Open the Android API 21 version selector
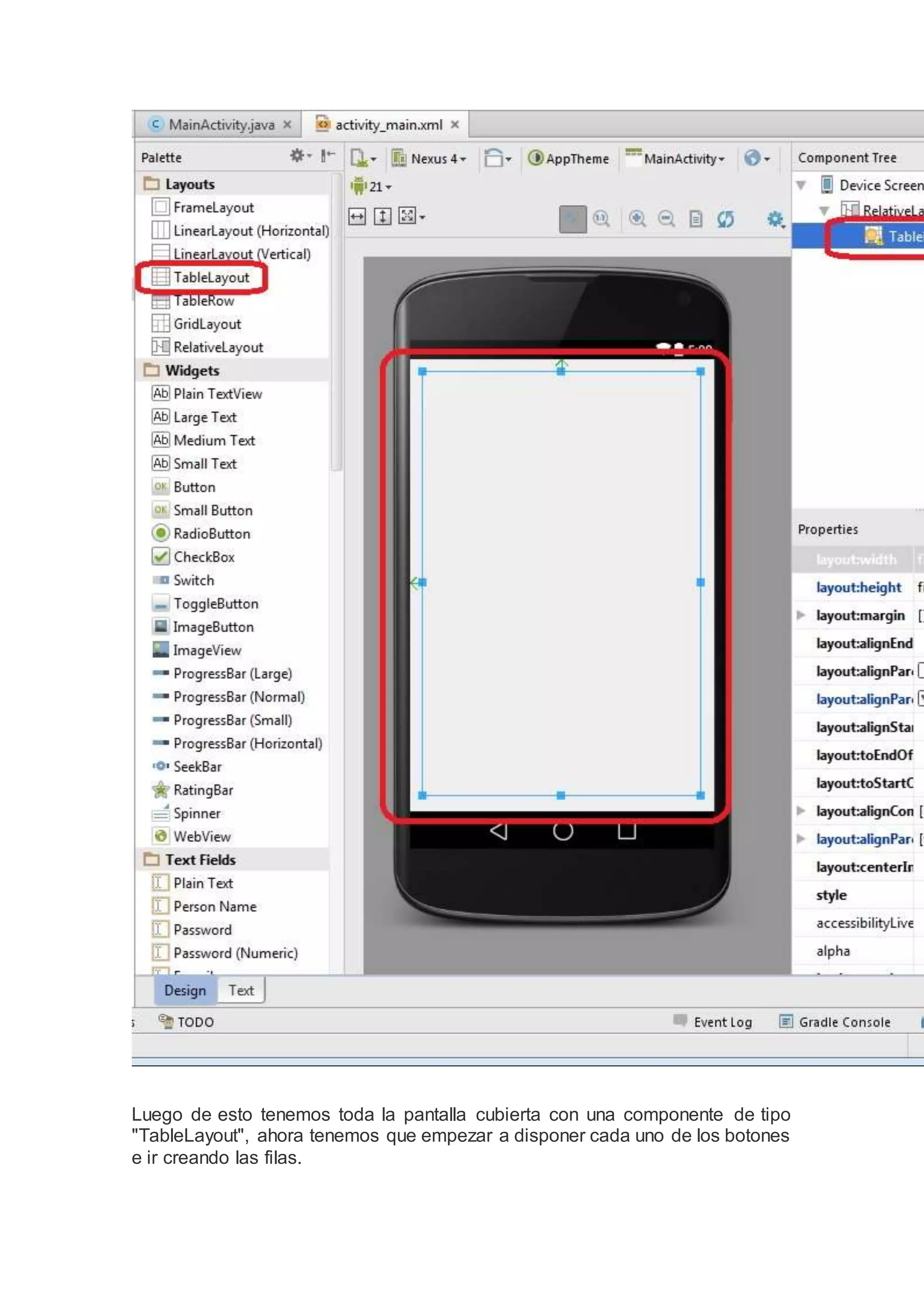This screenshot has height=1307, width=924. point(371,186)
